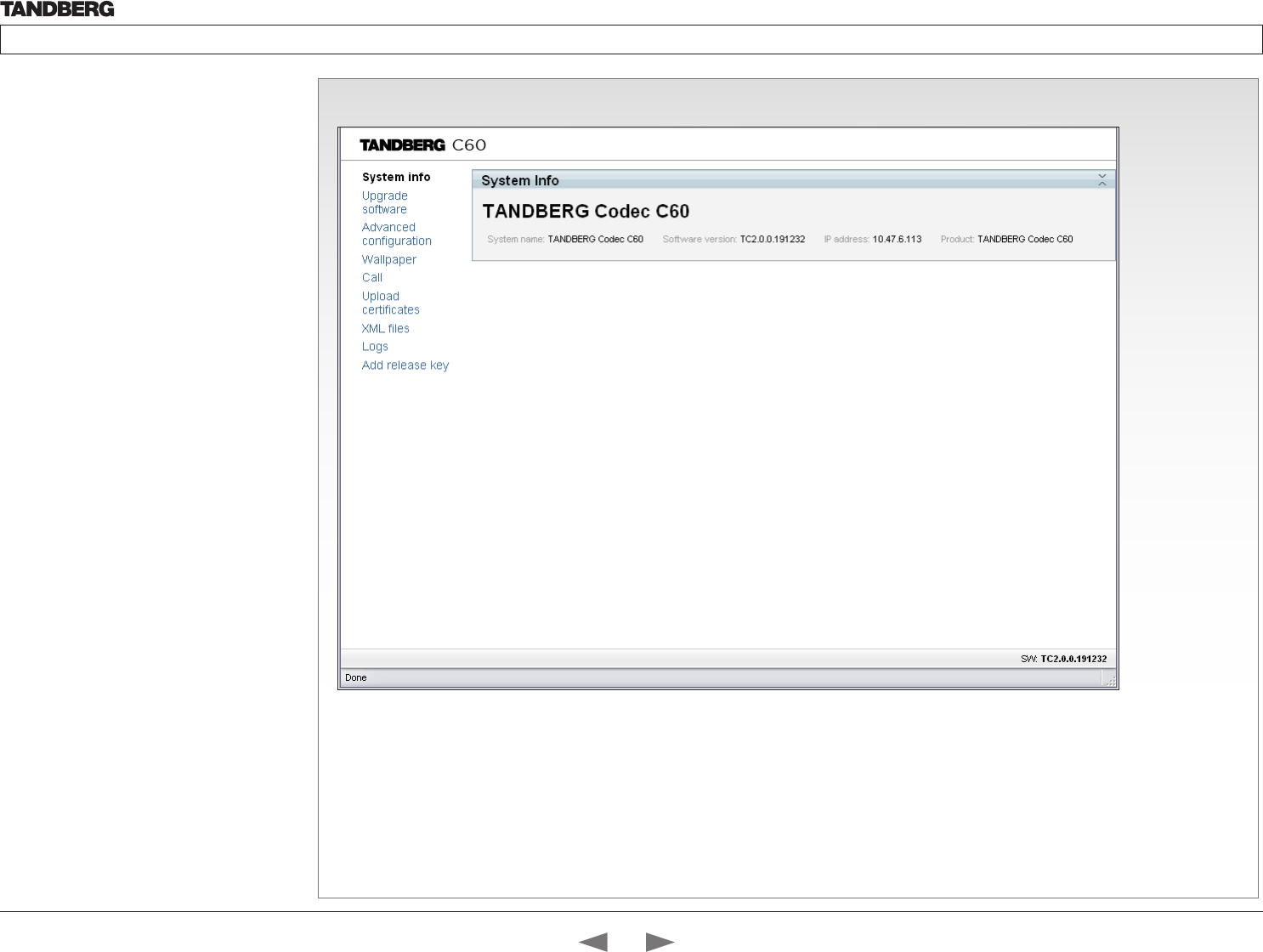
Task: Click Add release key link
Action: 405,365
